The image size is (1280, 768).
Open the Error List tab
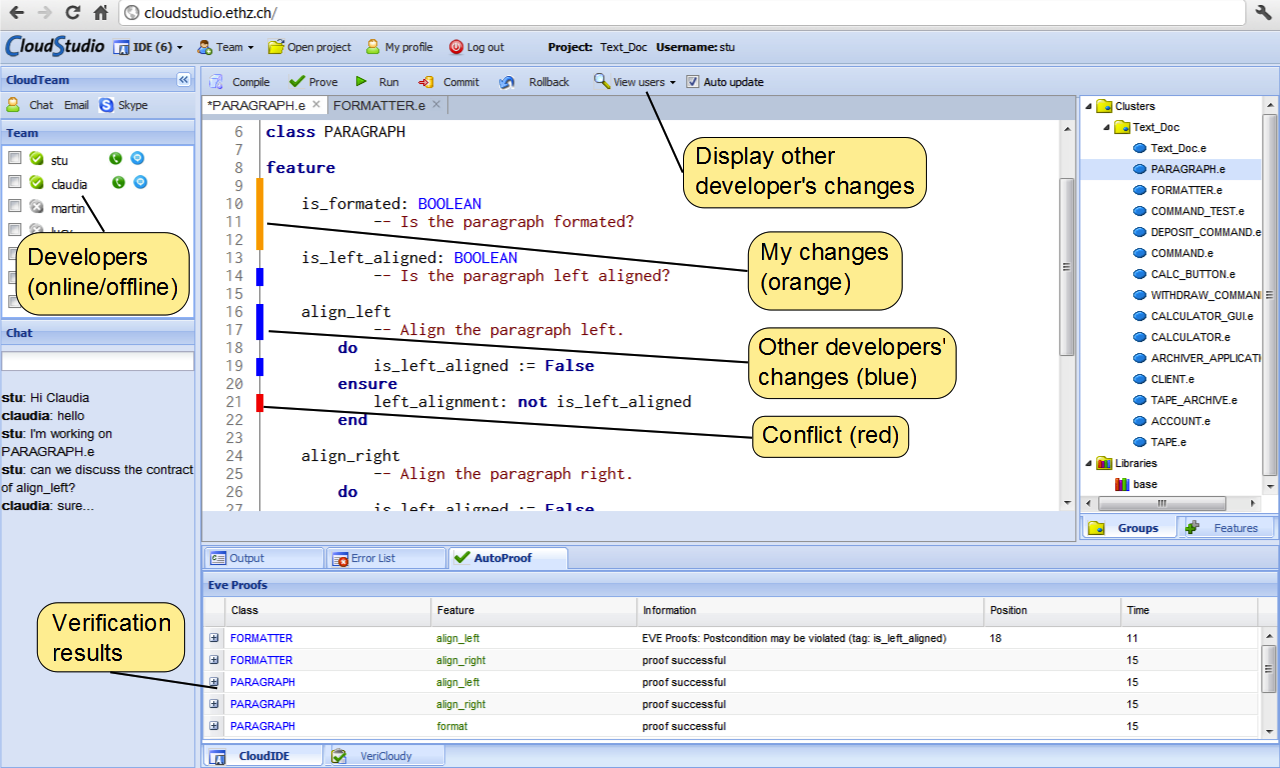pyautogui.click(x=386, y=558)
